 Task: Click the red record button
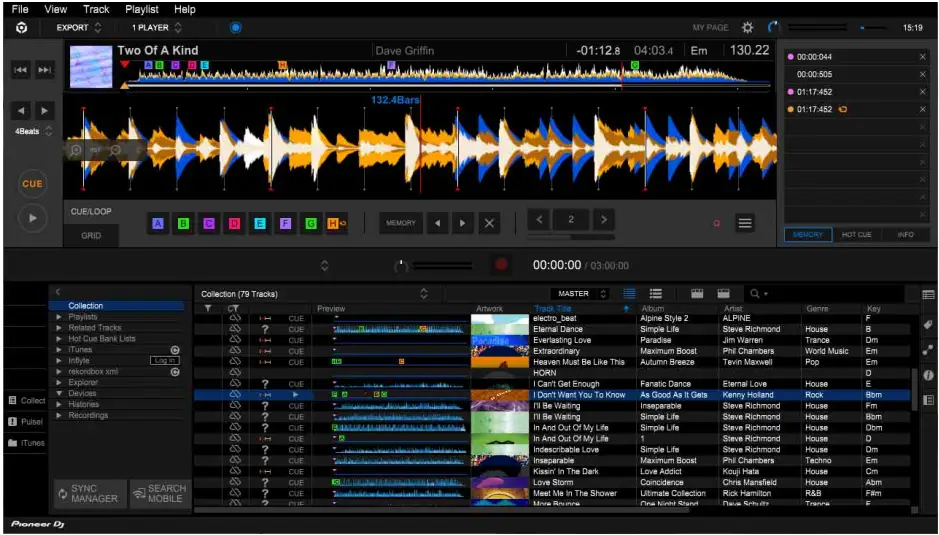(501, 265)
